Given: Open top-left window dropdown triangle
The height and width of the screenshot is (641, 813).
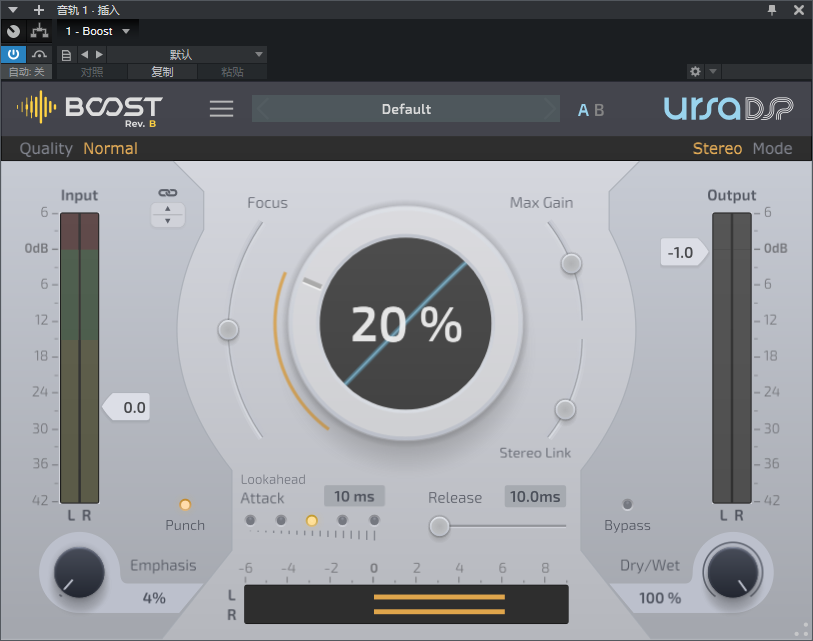Looking at the screenshot, I should pyautogui.click(x=13, y=10).
